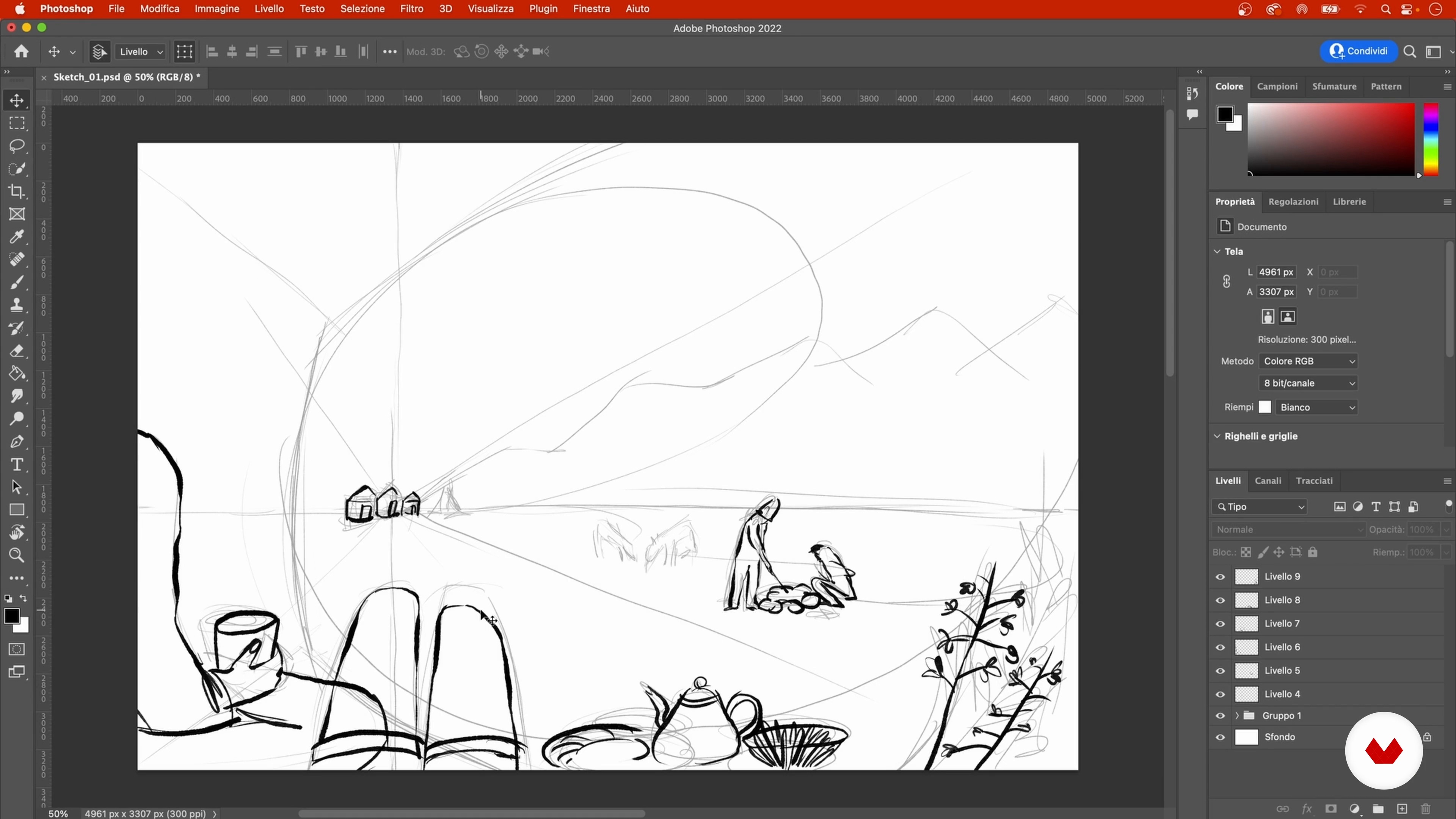Hide Sfondo layer visibility
This screenshot has height=819, width=1456.
[1220, 737]
